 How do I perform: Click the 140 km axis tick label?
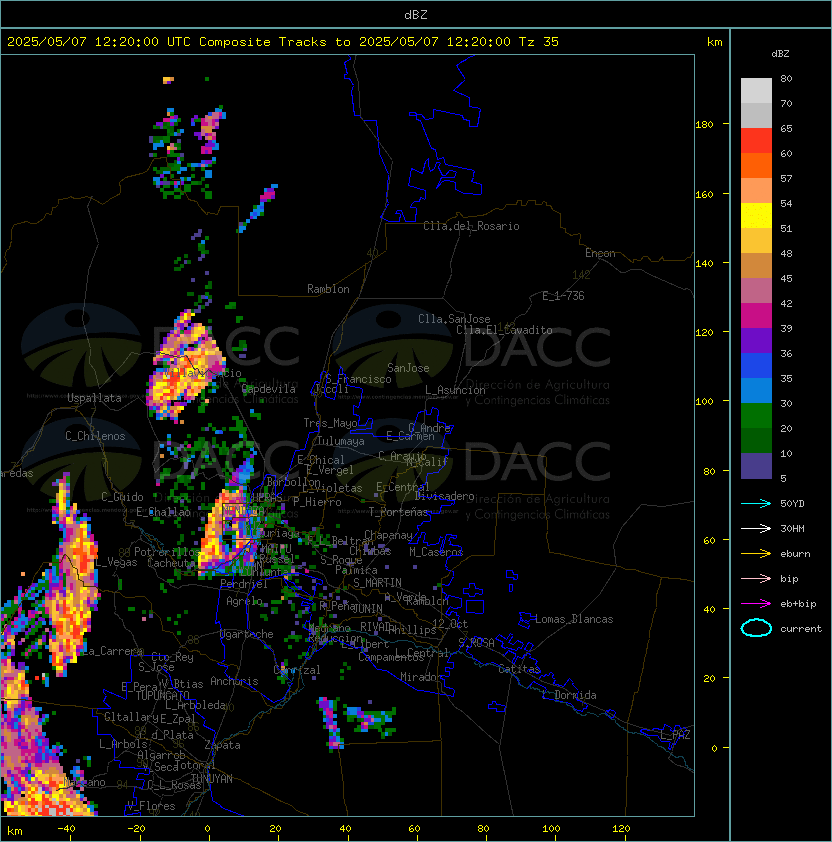point(704,264)
